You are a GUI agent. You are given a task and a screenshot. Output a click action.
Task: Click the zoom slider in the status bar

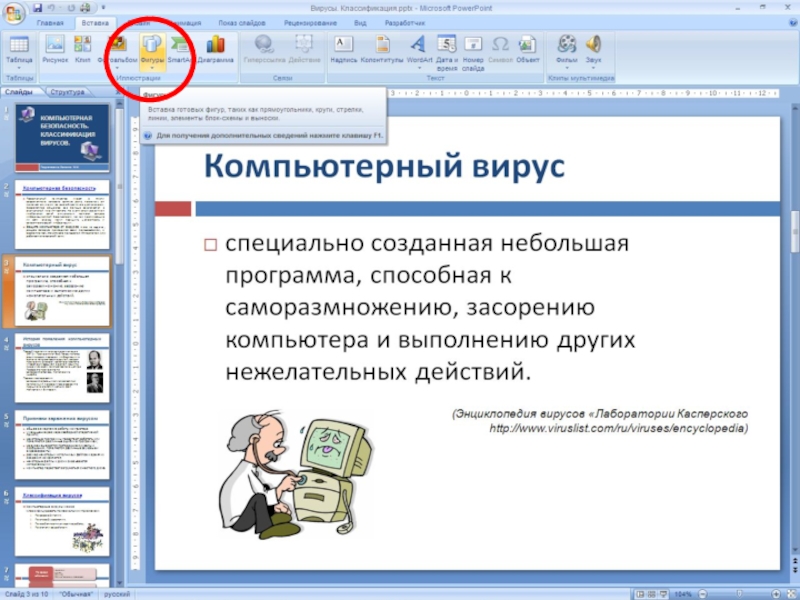point(740,593)
